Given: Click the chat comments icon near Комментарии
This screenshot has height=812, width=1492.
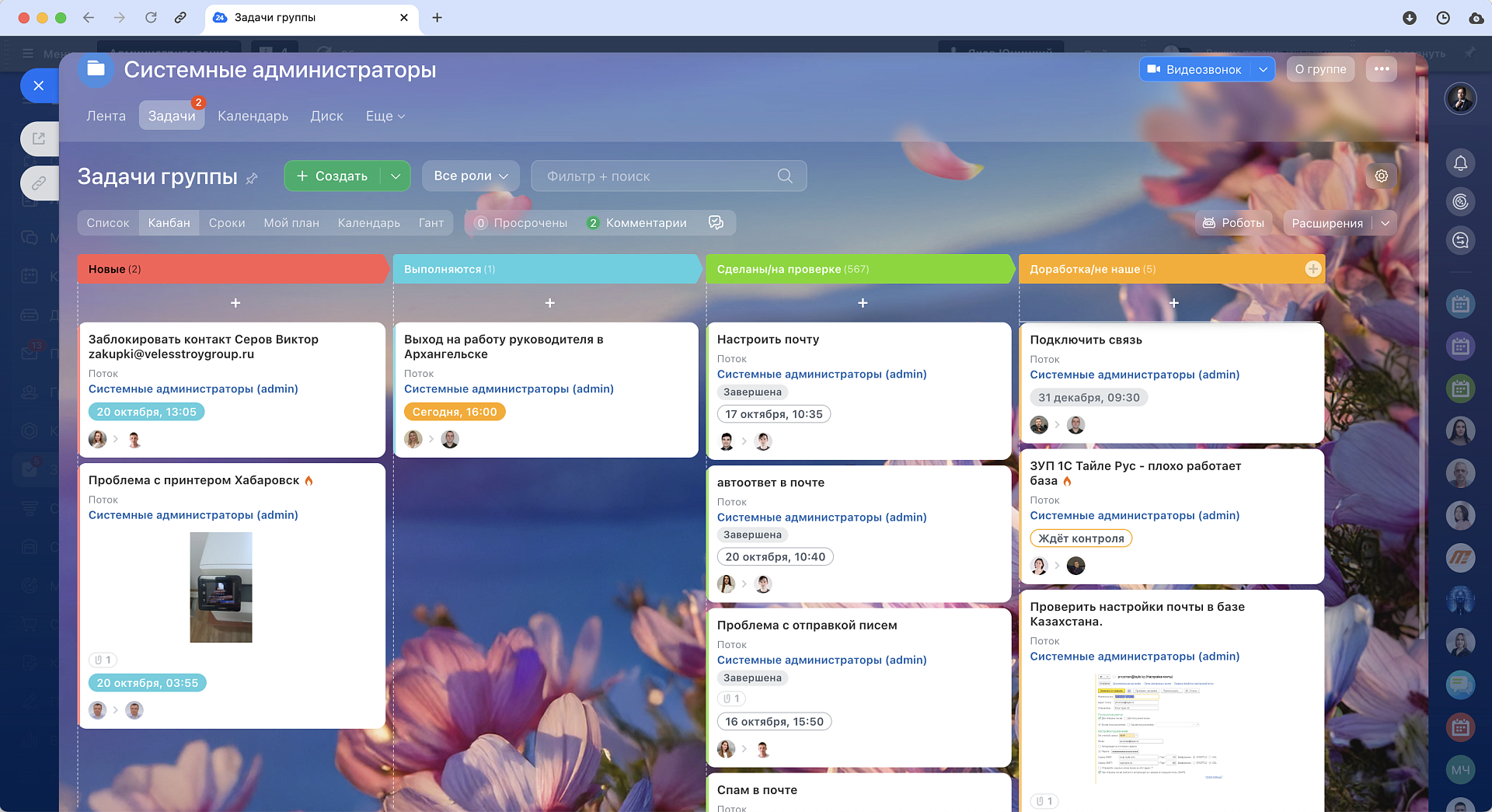Looking at the screenshot, I should (x=716, y=223).
